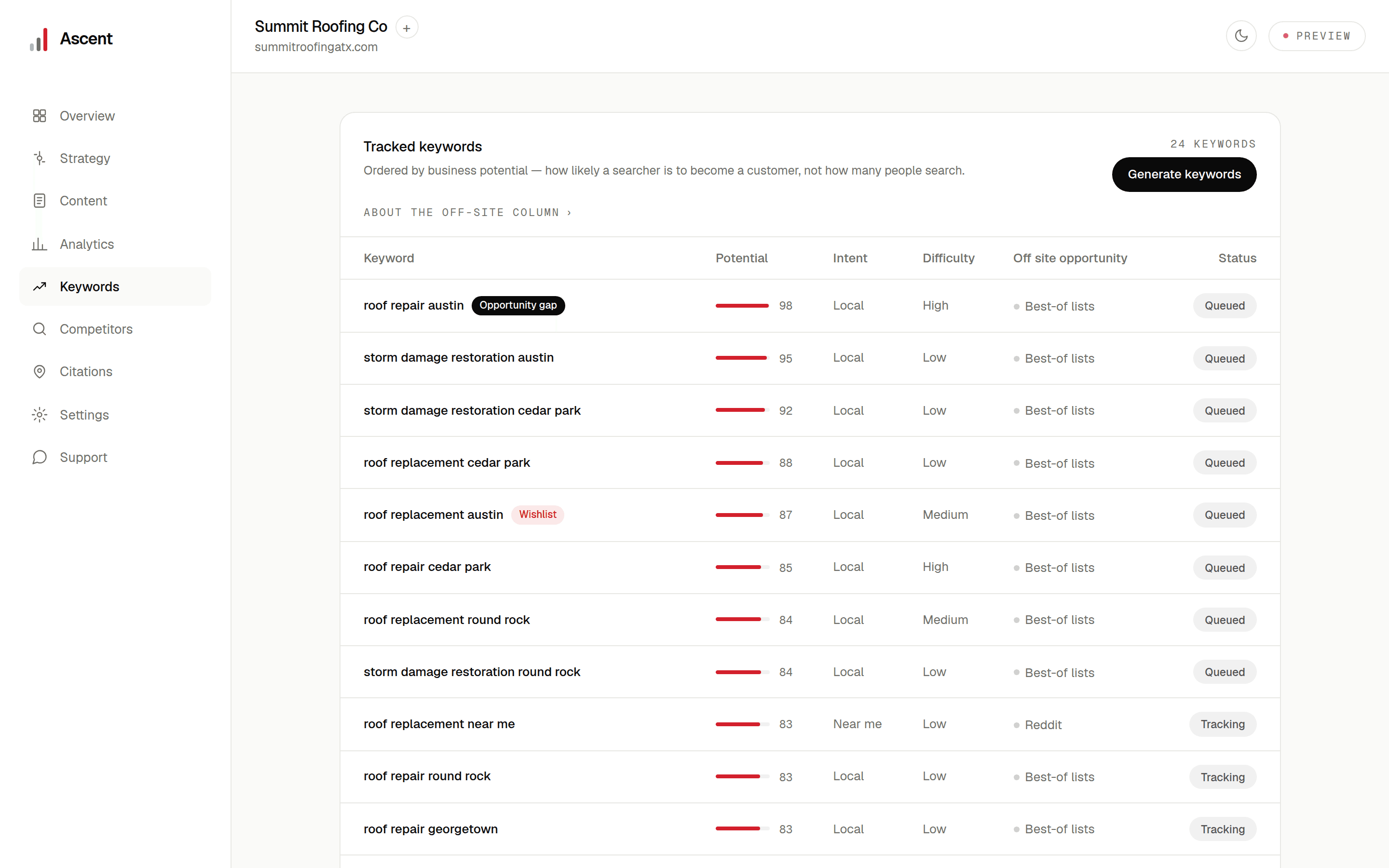Click the Opportunity gap badge
Screen dimensions: 1389x868
coord(517,305)
